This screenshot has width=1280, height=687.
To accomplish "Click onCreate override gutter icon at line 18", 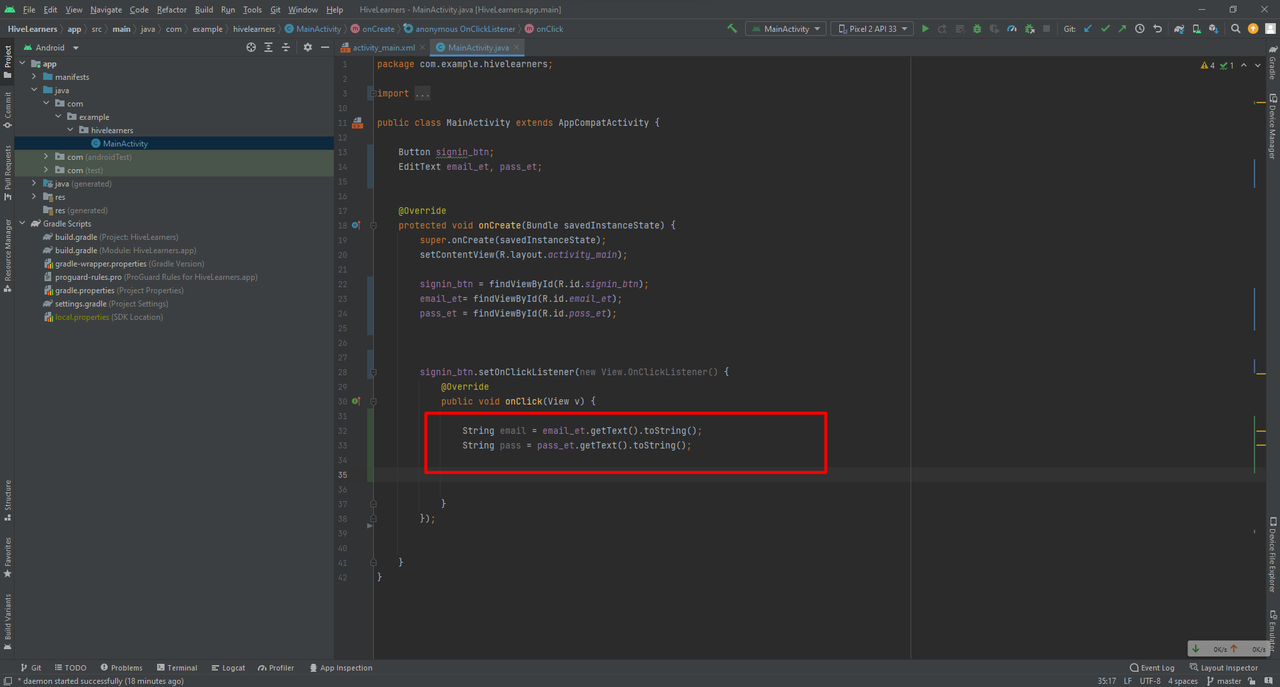I will [356, 226].
